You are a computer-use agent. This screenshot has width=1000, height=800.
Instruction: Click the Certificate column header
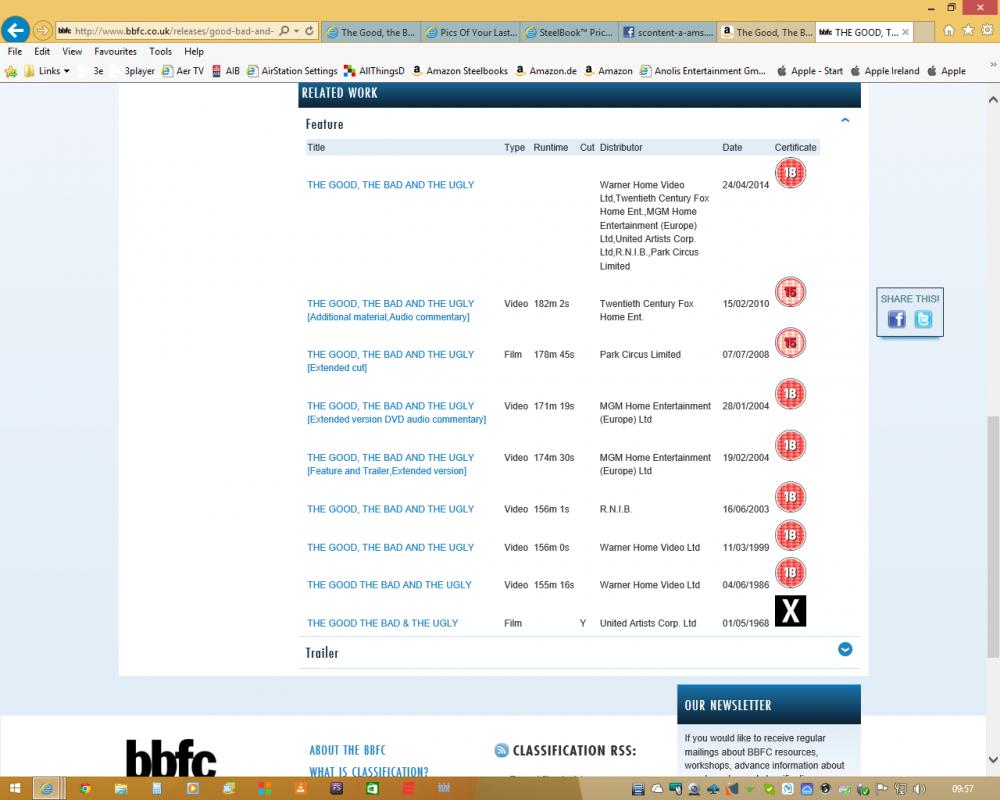[795, 147]
